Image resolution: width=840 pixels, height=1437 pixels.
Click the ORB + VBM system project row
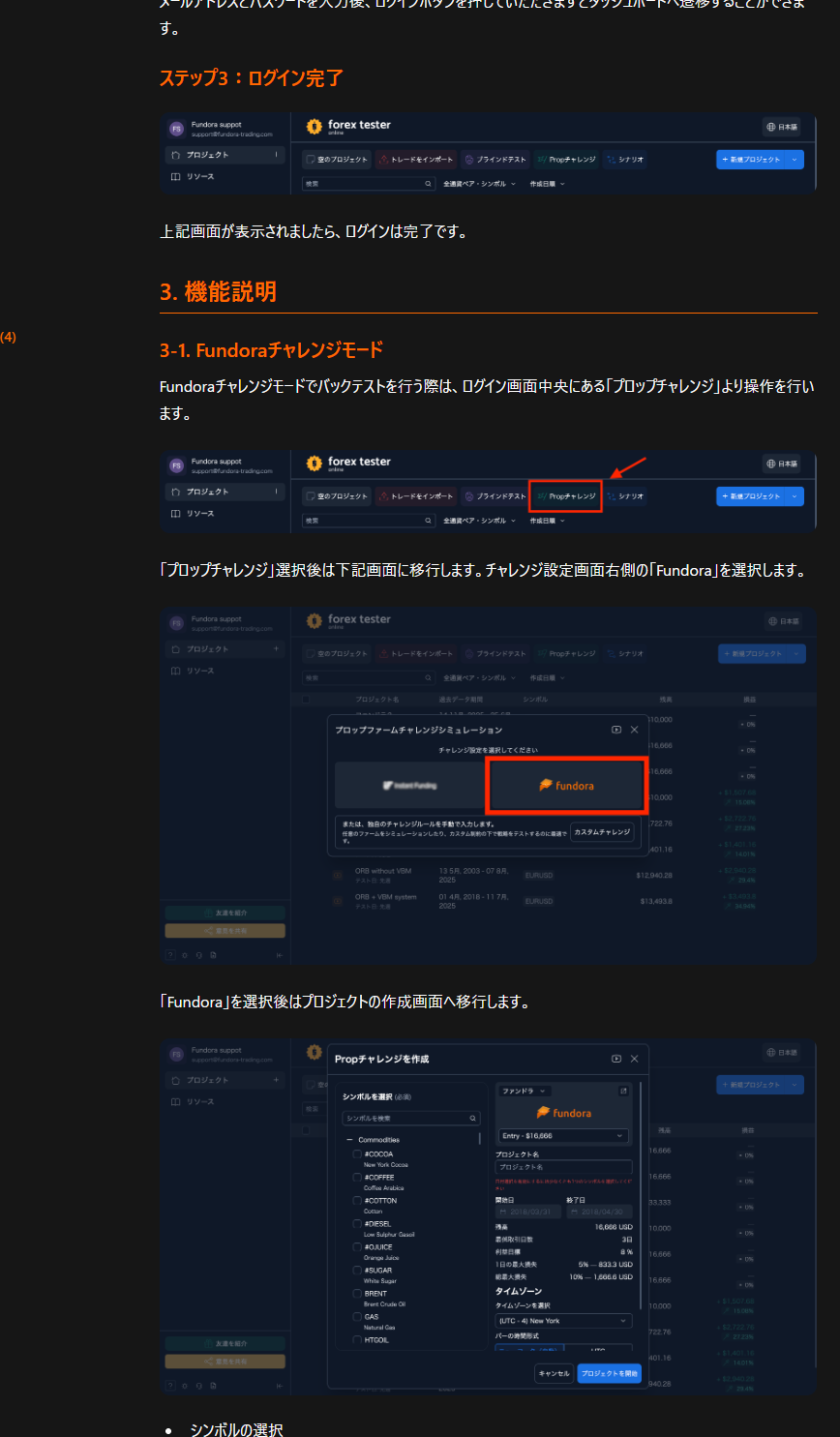point(555,901)
